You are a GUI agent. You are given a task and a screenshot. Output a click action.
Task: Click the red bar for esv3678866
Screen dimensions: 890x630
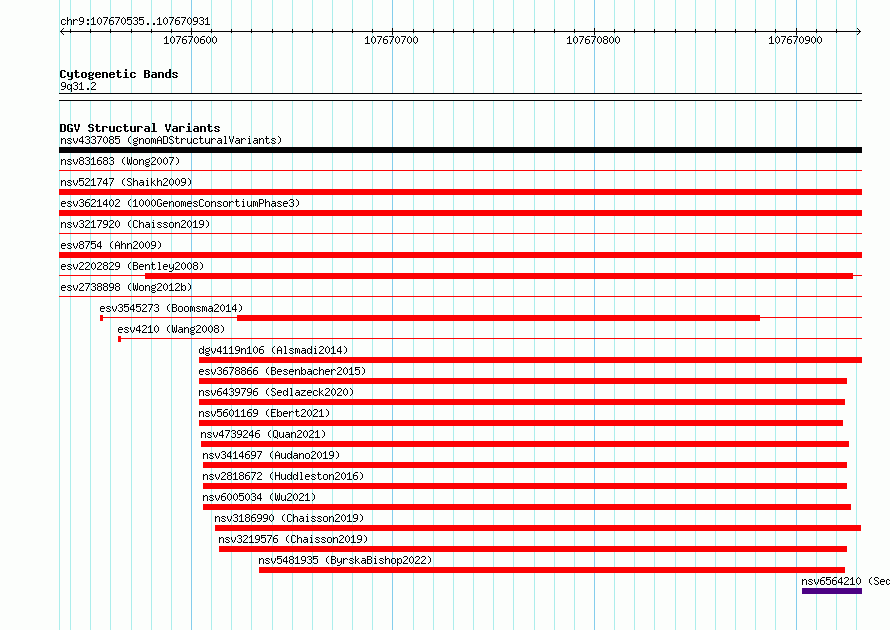[523, 381]
